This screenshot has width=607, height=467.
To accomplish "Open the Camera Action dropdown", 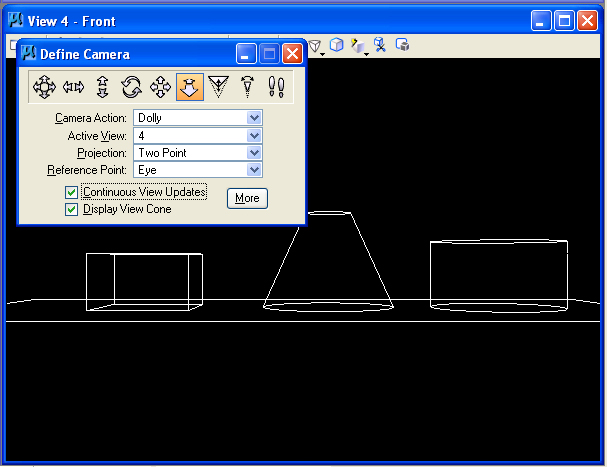I will (198, 118).
